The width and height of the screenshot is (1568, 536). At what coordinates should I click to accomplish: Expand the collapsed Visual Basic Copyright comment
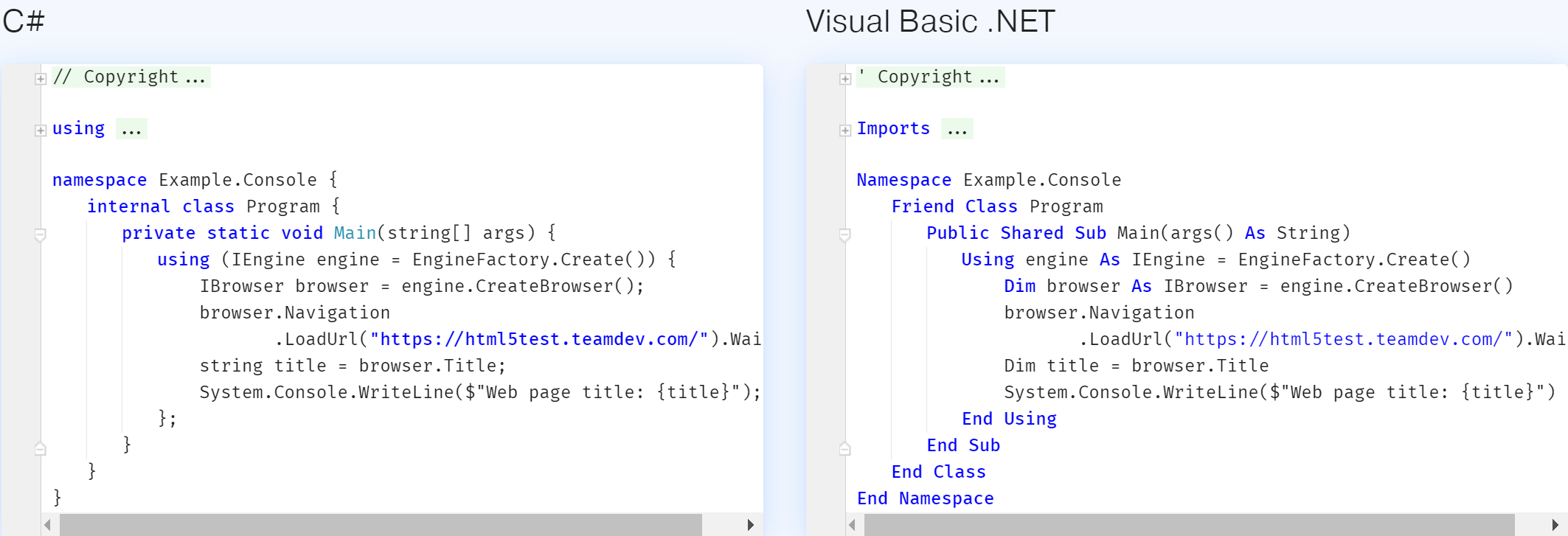coord(845,79)
